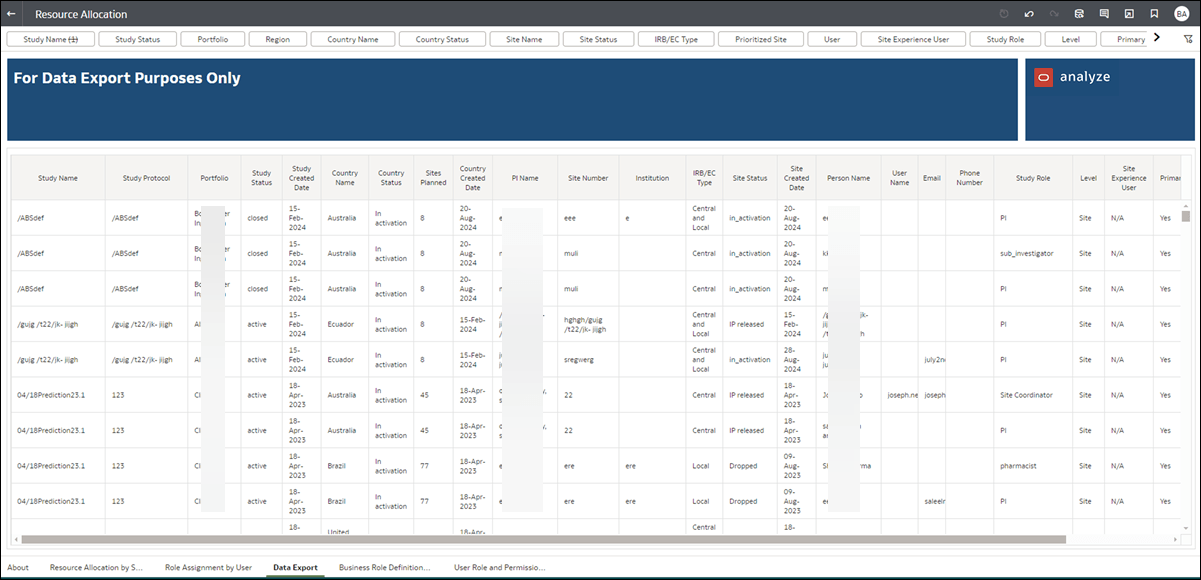This screenshot has width=1201, height=580.
Task: Click the Redo icon in the top toolbar
Action: [1054, 14]
